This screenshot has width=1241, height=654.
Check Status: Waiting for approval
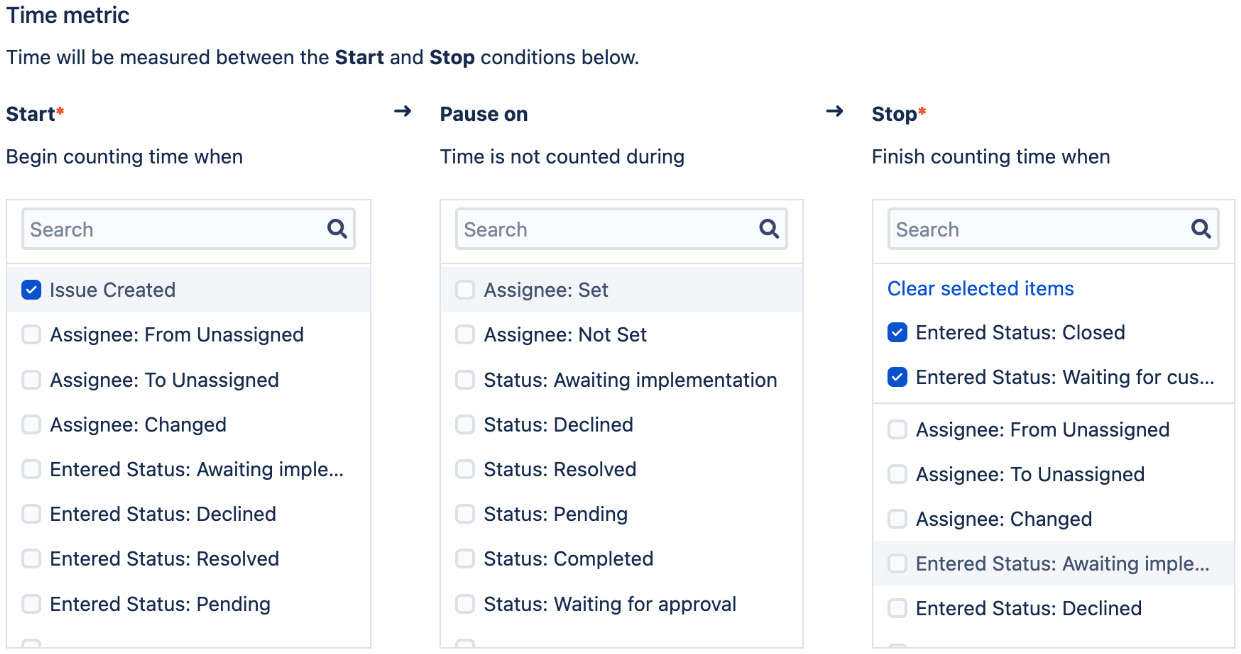465,604
